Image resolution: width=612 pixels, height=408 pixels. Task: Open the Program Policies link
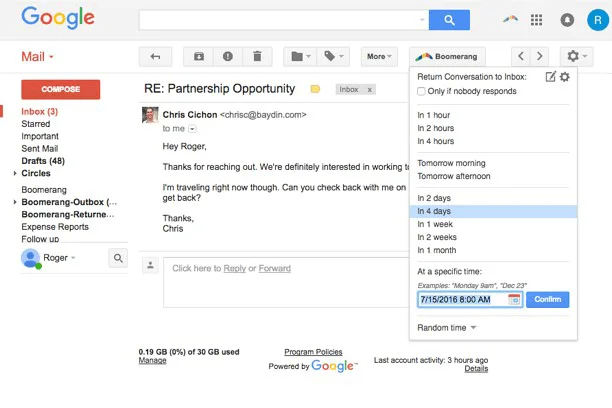pos(313,352)
